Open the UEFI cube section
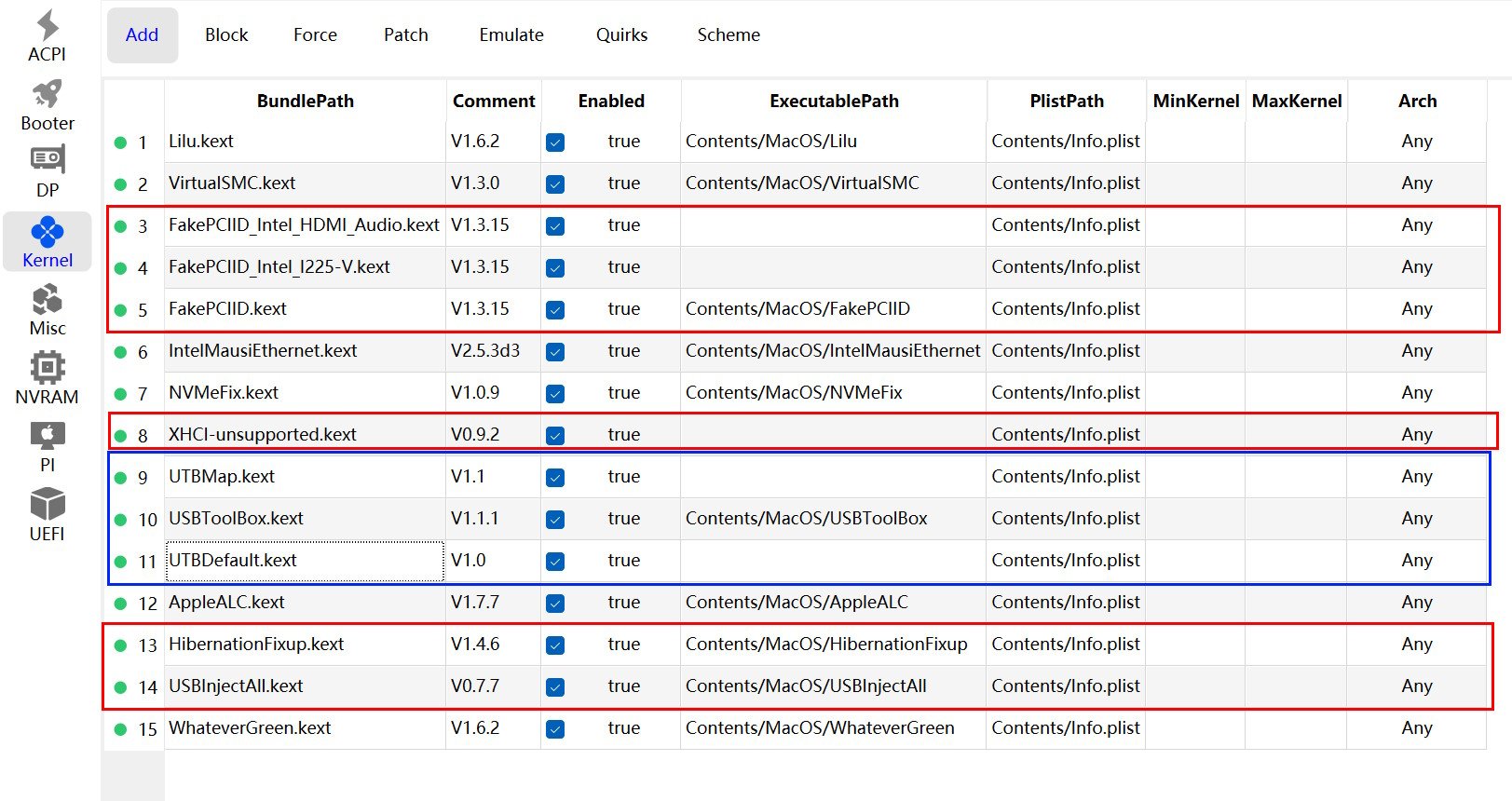 [x=48, y=514]
